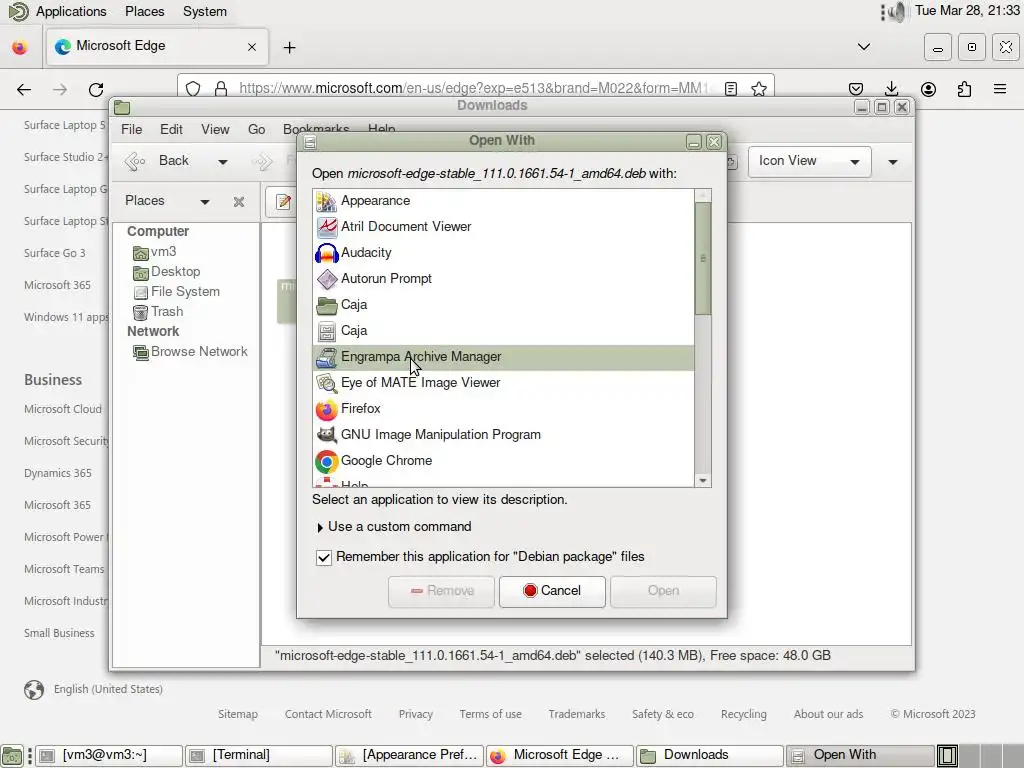
Task: Open the Go menu in Downloads window
Action: click(x=256, y=130)
